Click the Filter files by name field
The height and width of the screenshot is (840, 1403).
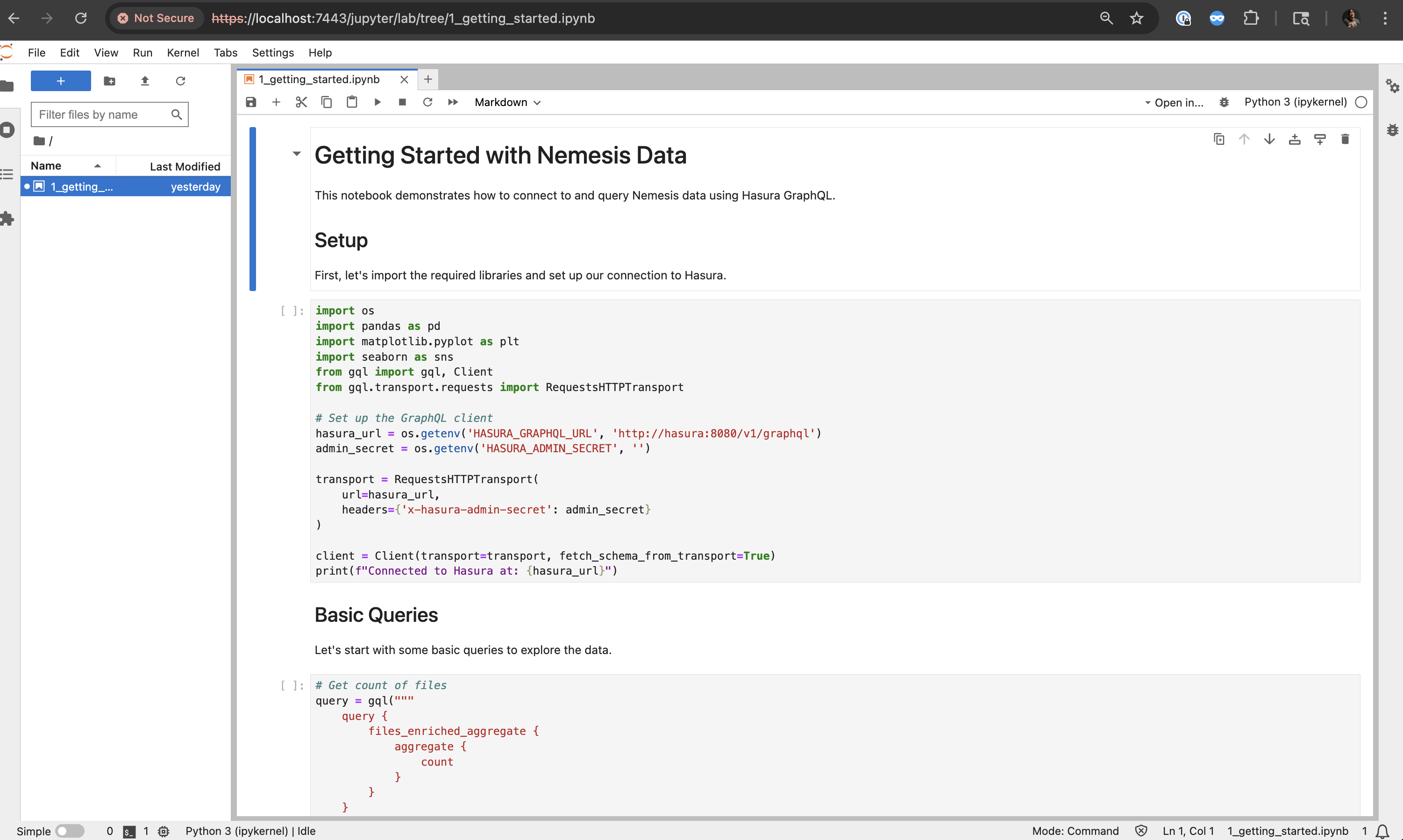click(x=102, y=114)
